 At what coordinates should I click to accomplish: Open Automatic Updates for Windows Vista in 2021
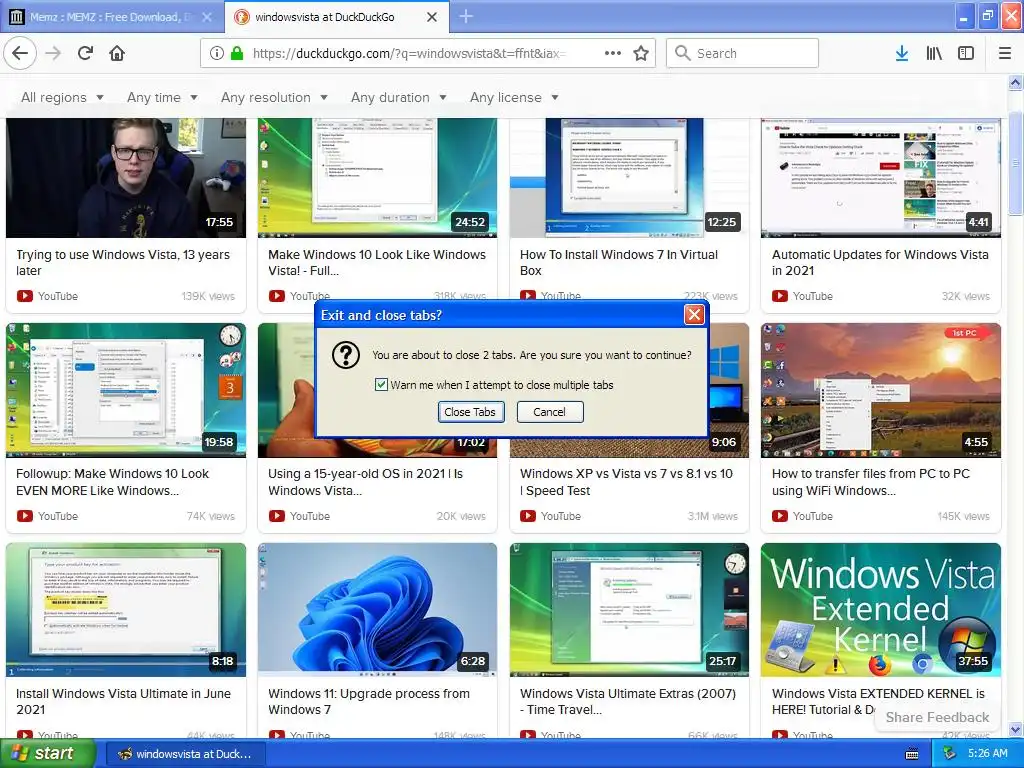[880, 263]
